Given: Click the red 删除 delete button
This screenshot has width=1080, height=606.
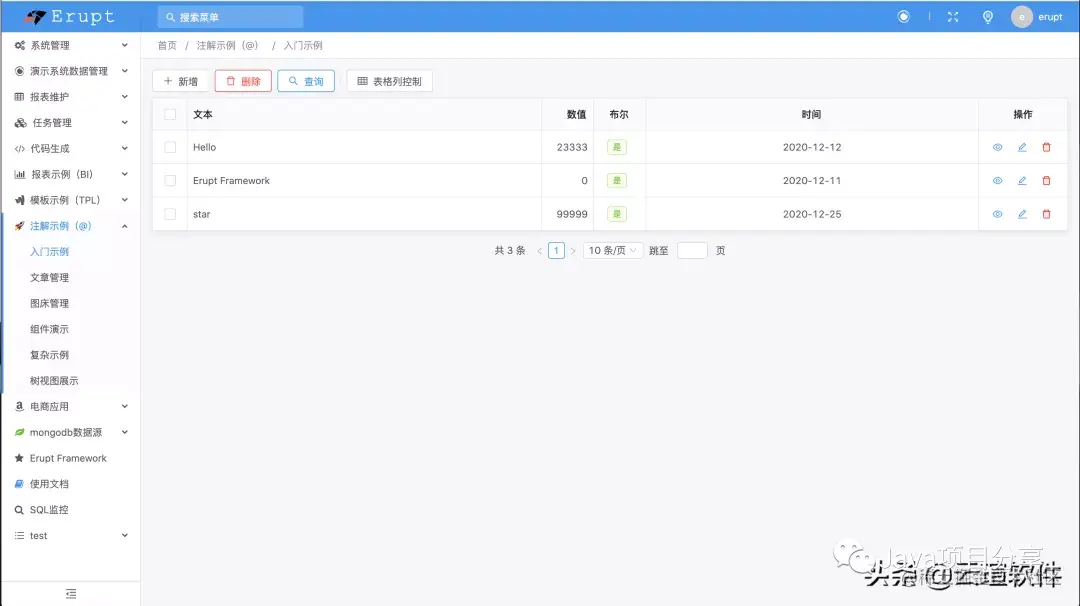Looking at the screenshot, I should click(243, 81).
